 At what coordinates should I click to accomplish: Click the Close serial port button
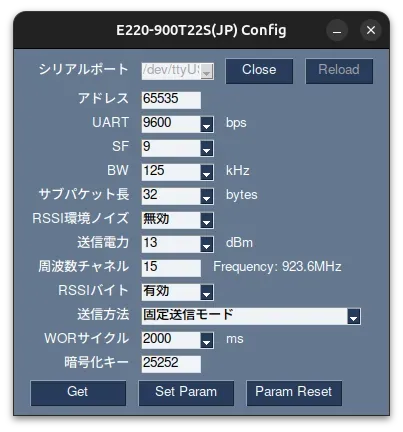(x=259, y=71)
